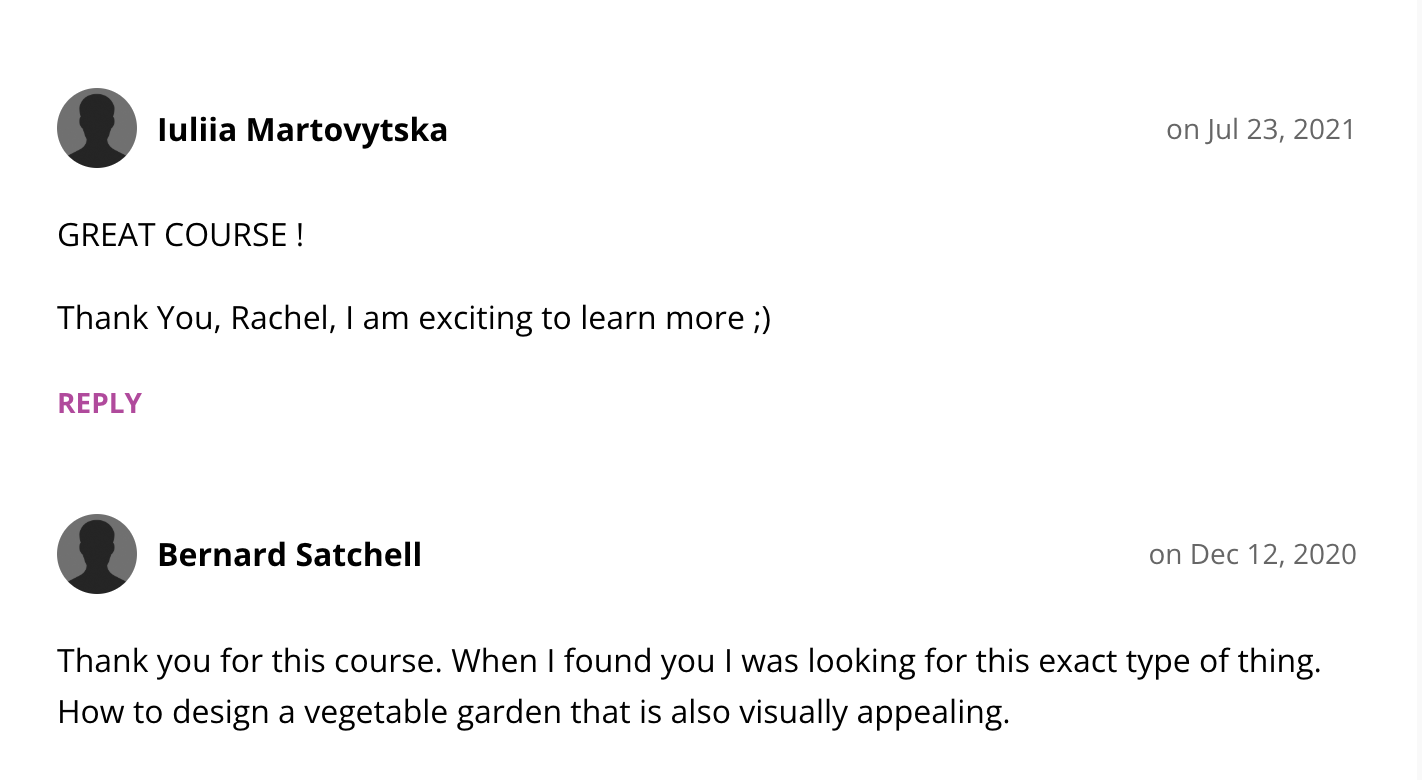1422x780 pixels.
Task: Open commenter name Iuliia Martovytska
Action: (x=302, y=130)
